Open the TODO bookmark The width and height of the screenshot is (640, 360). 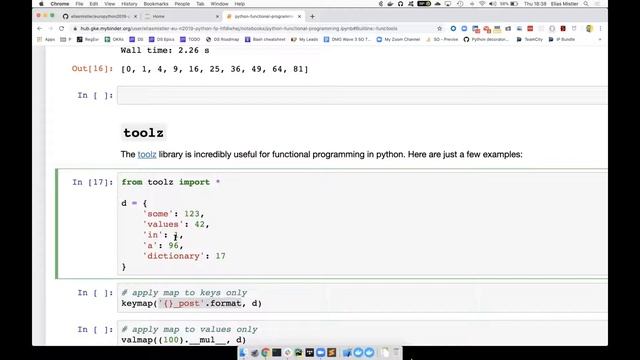(190, 40)
